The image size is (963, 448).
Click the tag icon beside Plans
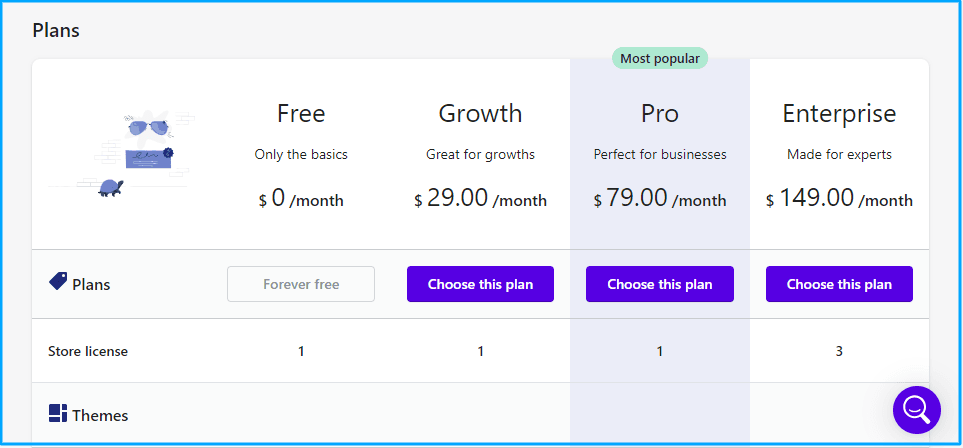[58, 283]
